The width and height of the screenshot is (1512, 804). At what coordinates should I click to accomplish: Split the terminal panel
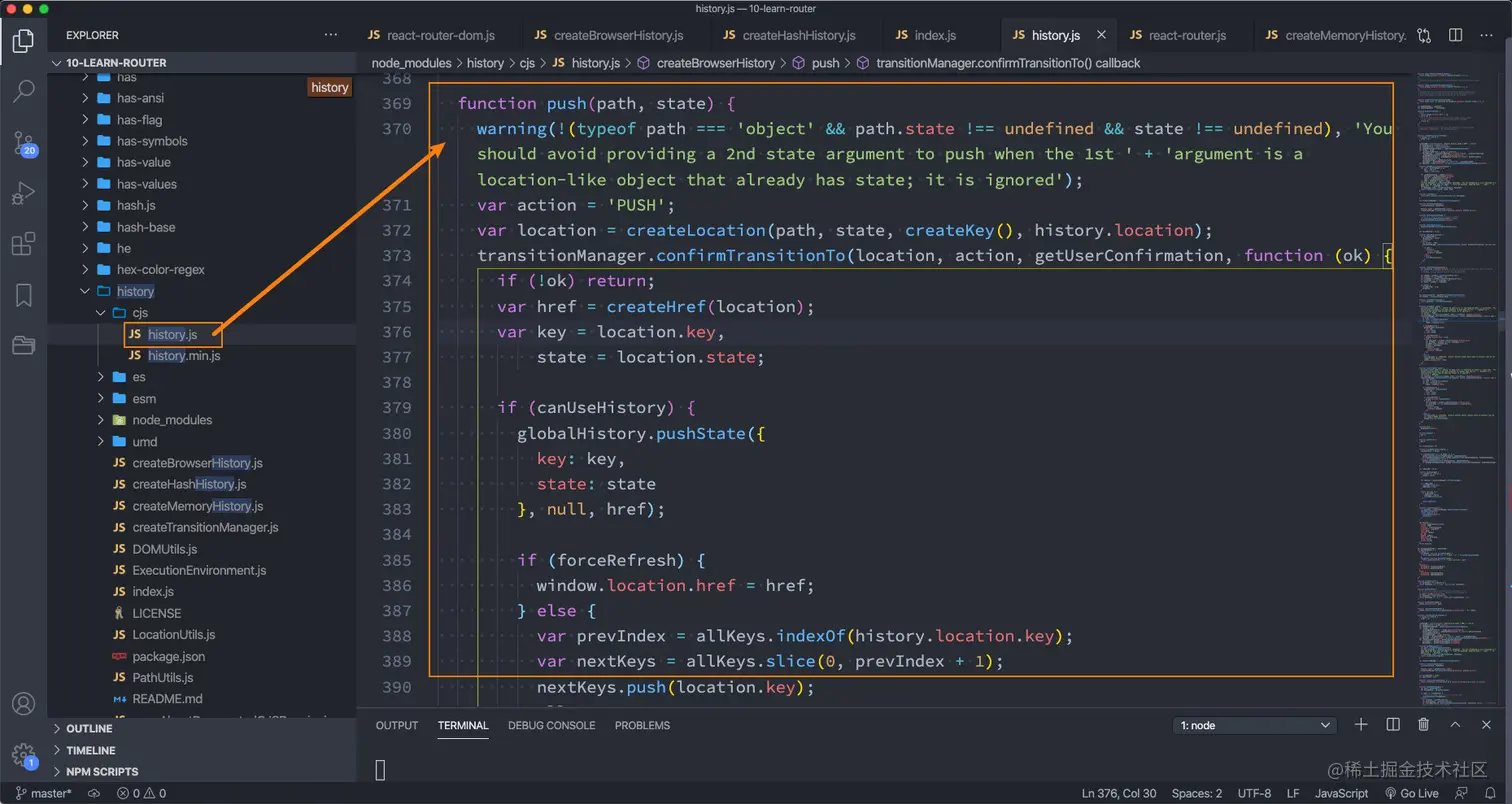[x=1393, y=725]
